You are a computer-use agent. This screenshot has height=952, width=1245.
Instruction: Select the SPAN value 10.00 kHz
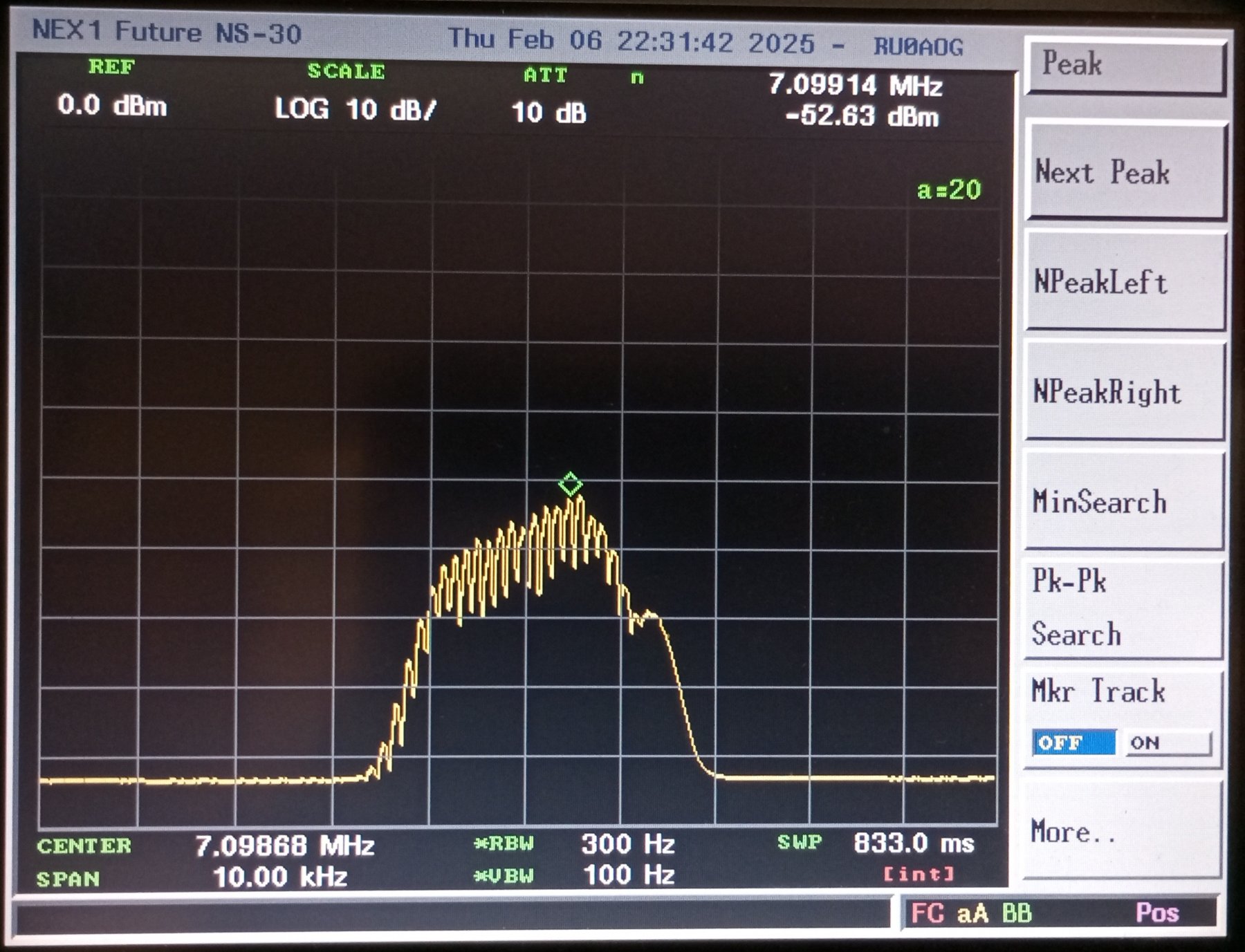click(x=280, y=877)
